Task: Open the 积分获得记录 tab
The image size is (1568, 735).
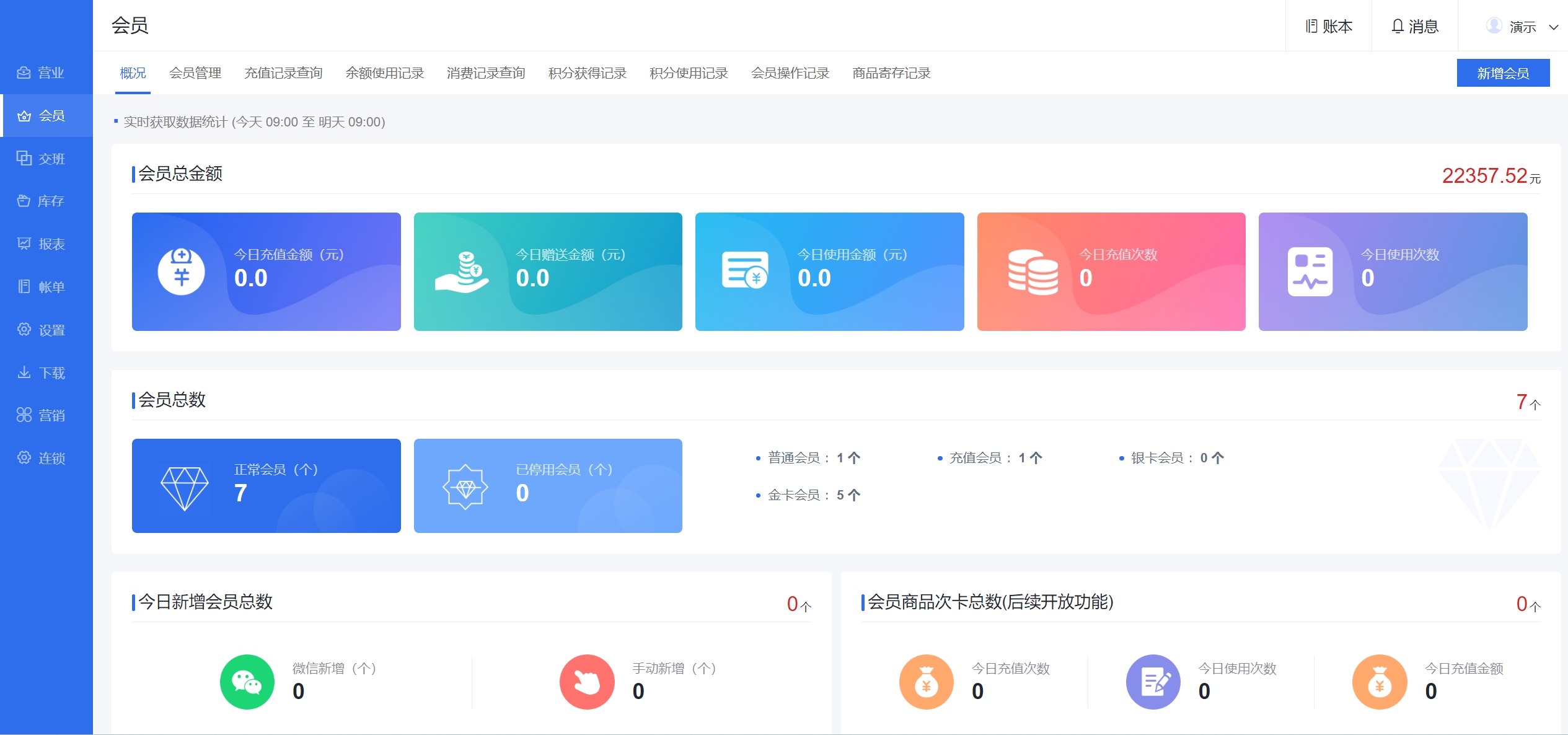Action: [x=587, y=73]
